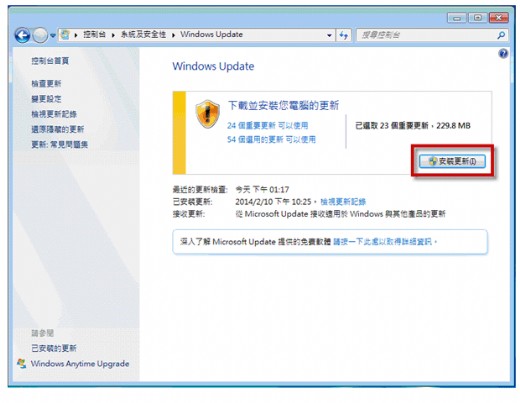Click the blue Back arrow button

[22, 35]
